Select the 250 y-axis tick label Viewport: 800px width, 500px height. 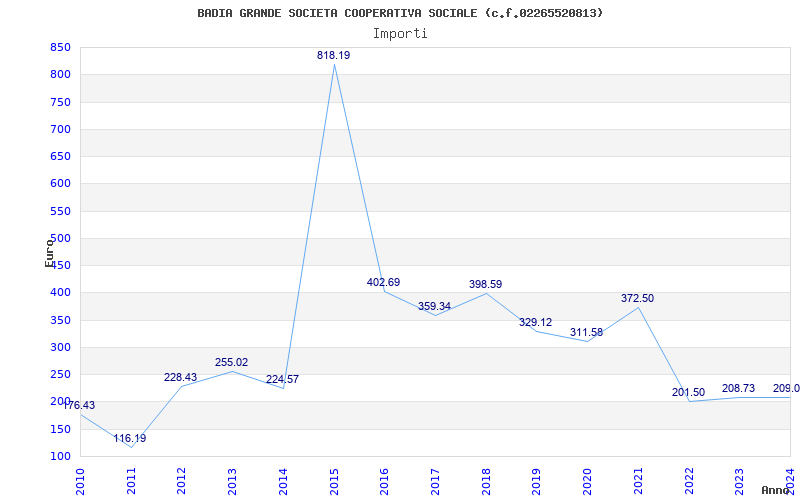click(x=60, y=374)
